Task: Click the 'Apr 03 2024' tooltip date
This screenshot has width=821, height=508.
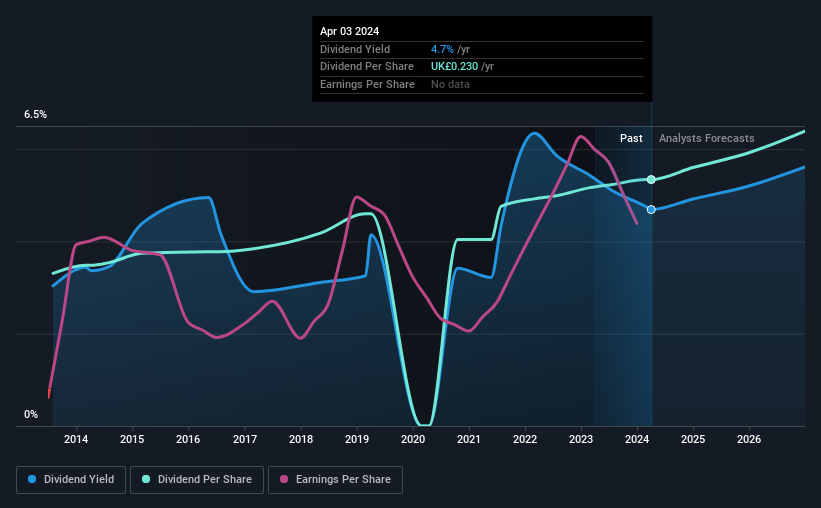Action: coord(349,31)
